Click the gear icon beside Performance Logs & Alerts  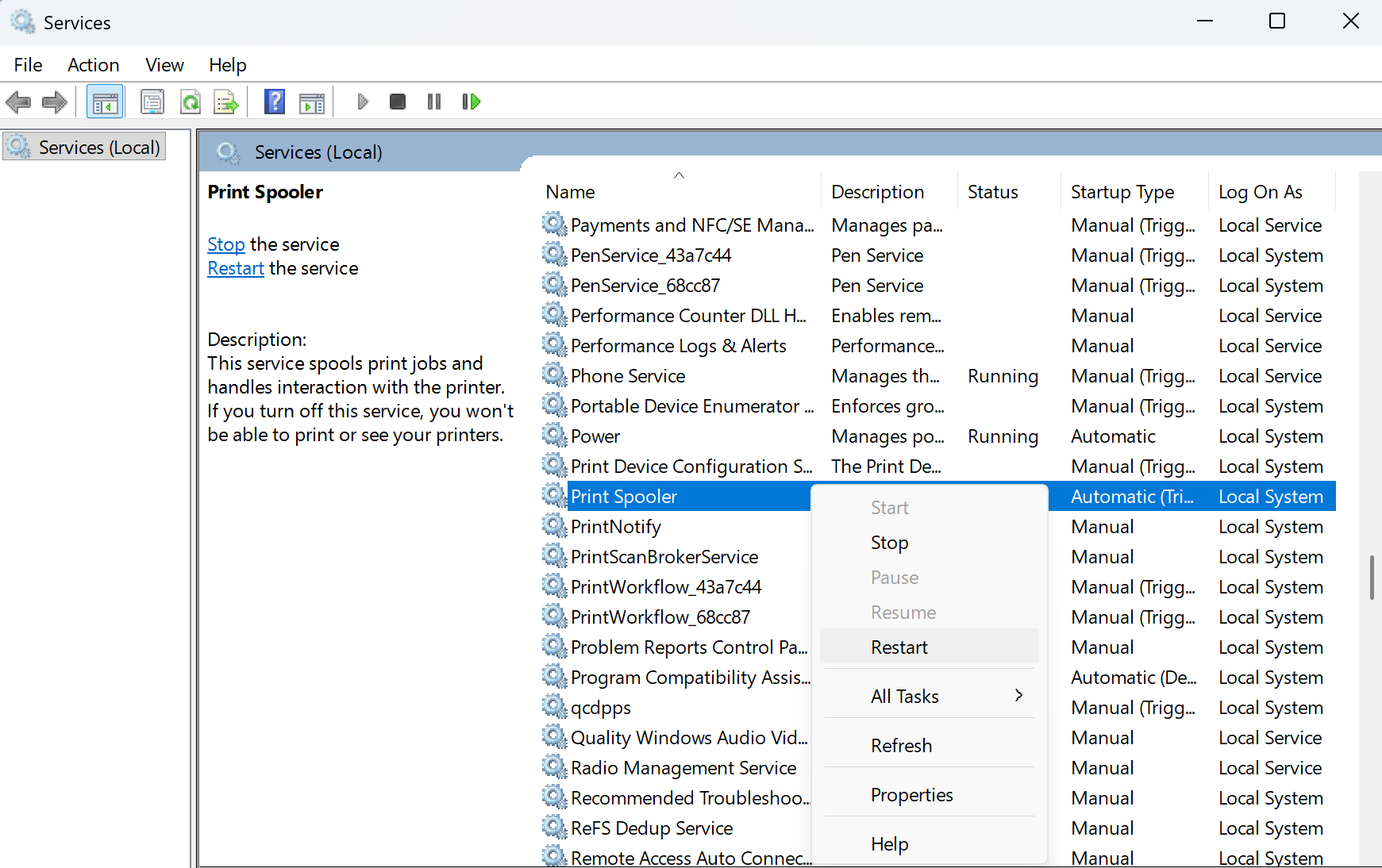point(554,344)
